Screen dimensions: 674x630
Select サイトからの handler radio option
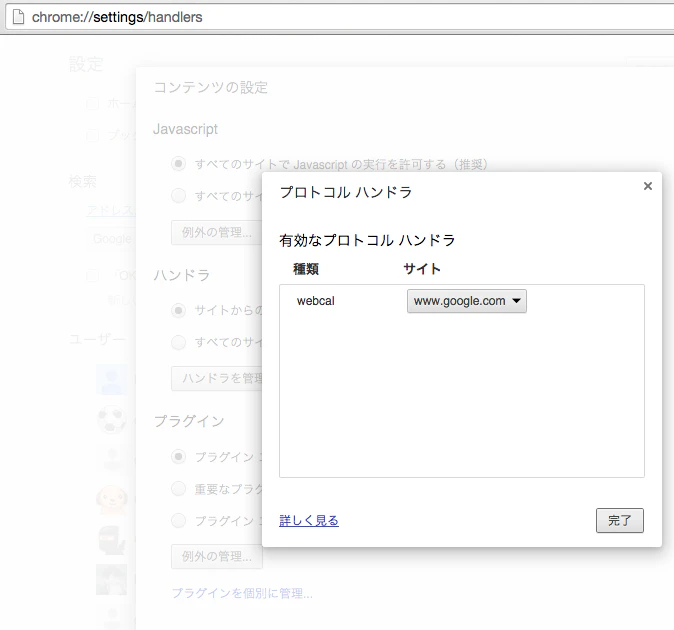178,310
